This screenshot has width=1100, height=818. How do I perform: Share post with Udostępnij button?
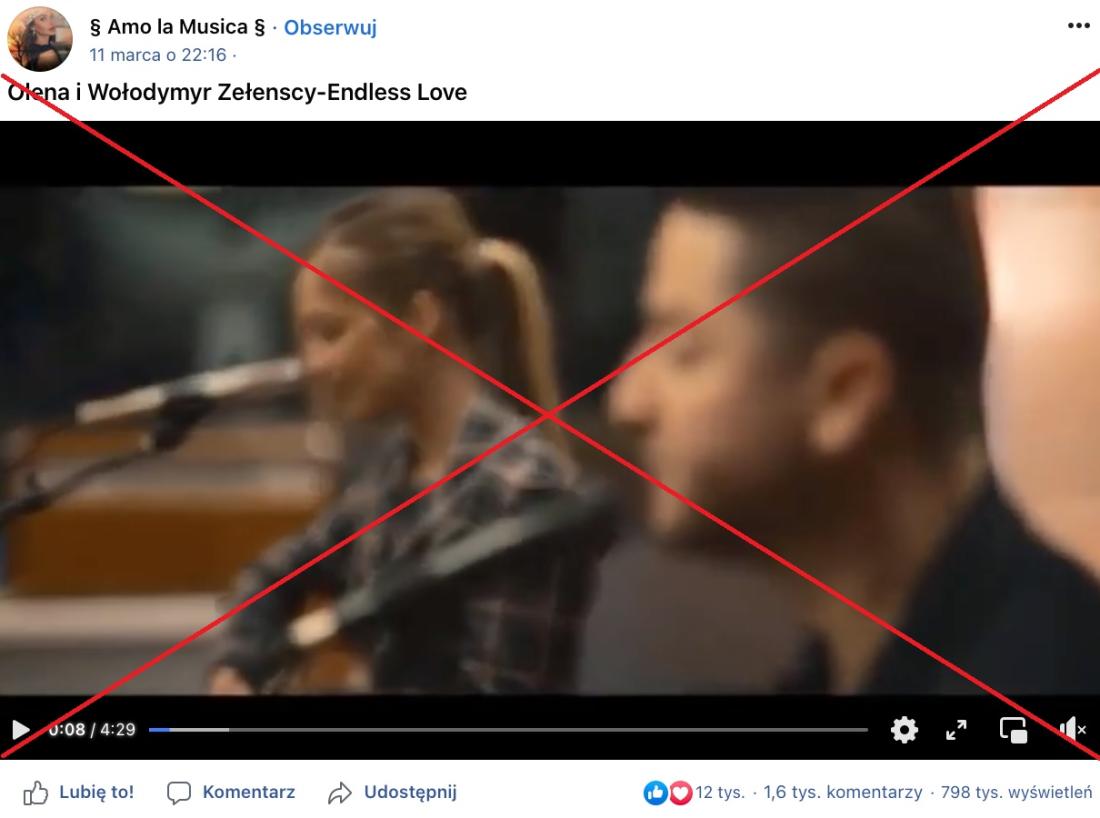[x=392, y=792]
